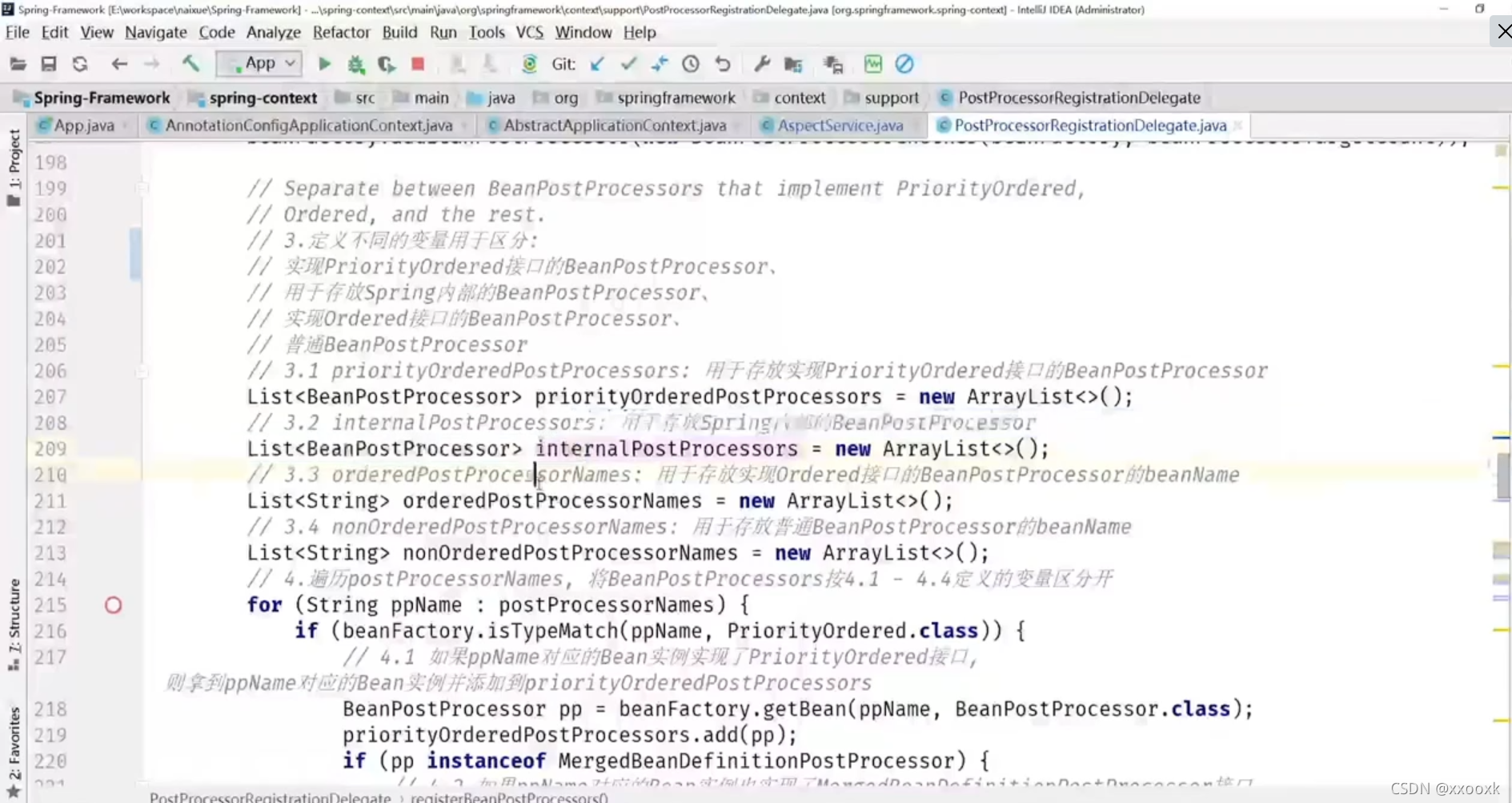Screen dimensions: 1512x803
Task: Switch to AspectService.java tab
Action: point(840,125)
